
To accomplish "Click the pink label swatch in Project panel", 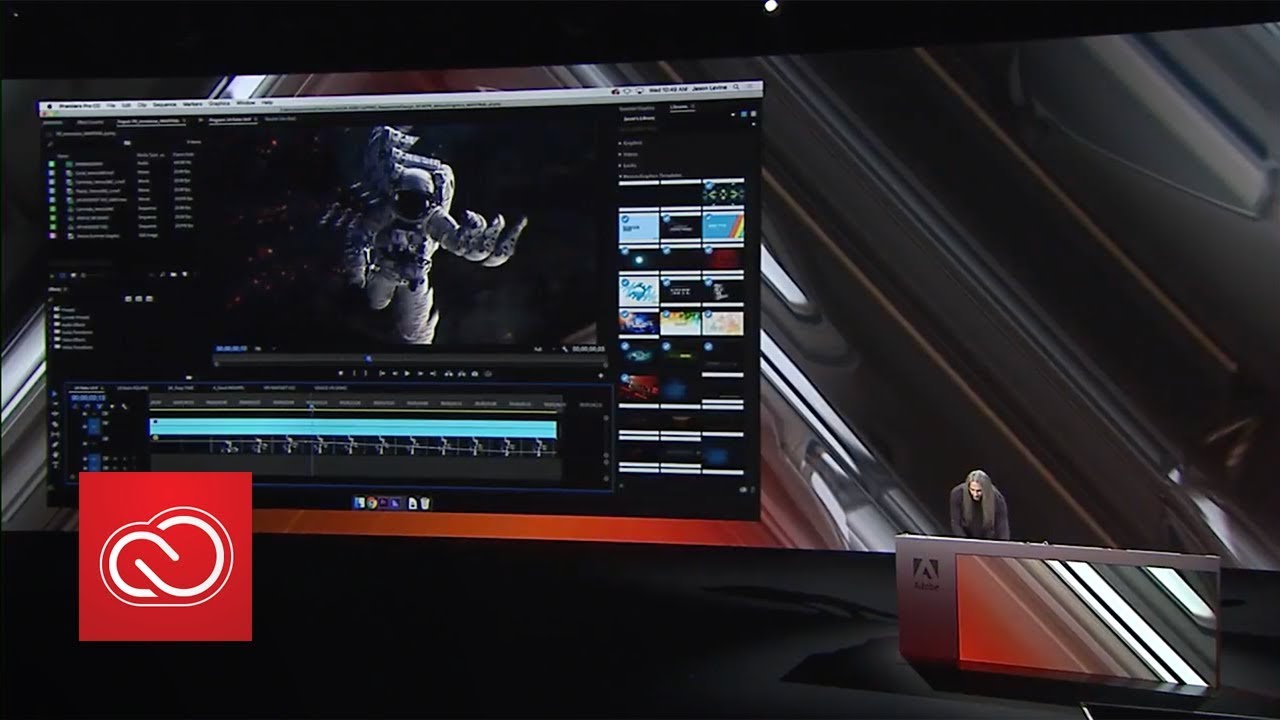I will click(x=52, y=236).
